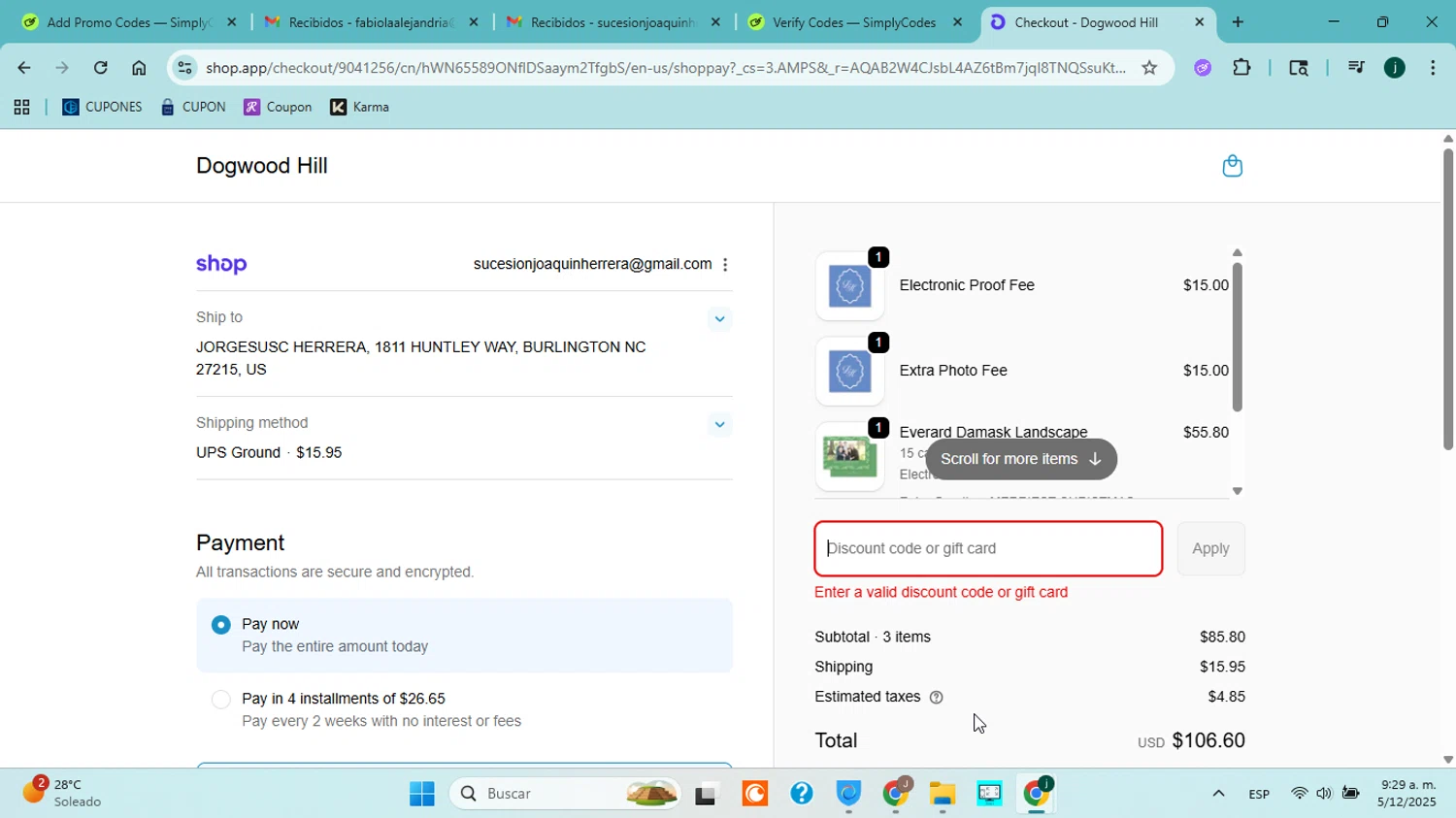Image resolution: width=1456 pixels, height=818 pixels.
Task: View site information icon in address bar
Action: click(x=184, y=68)
